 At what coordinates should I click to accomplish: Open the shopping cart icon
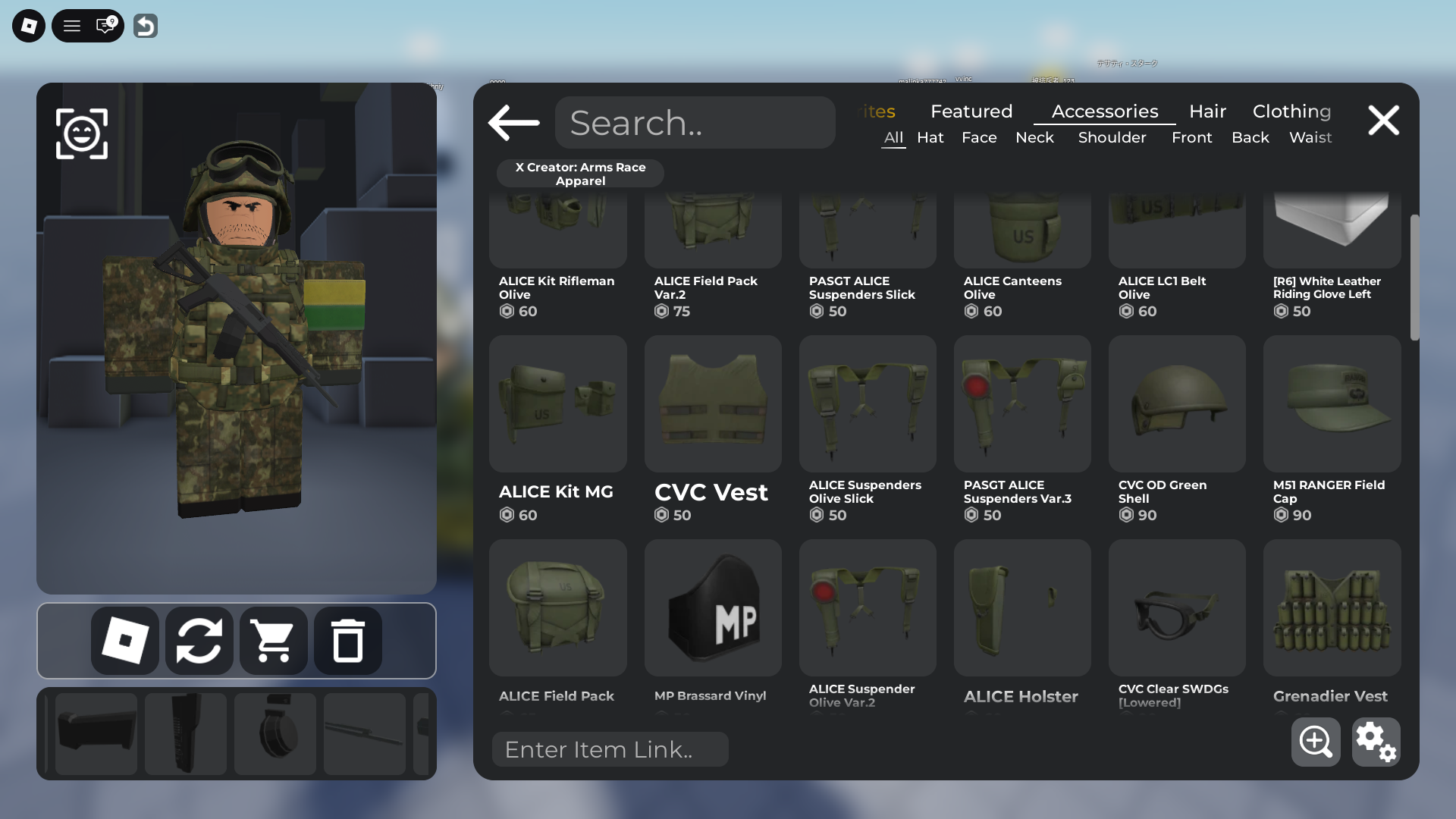274,642
